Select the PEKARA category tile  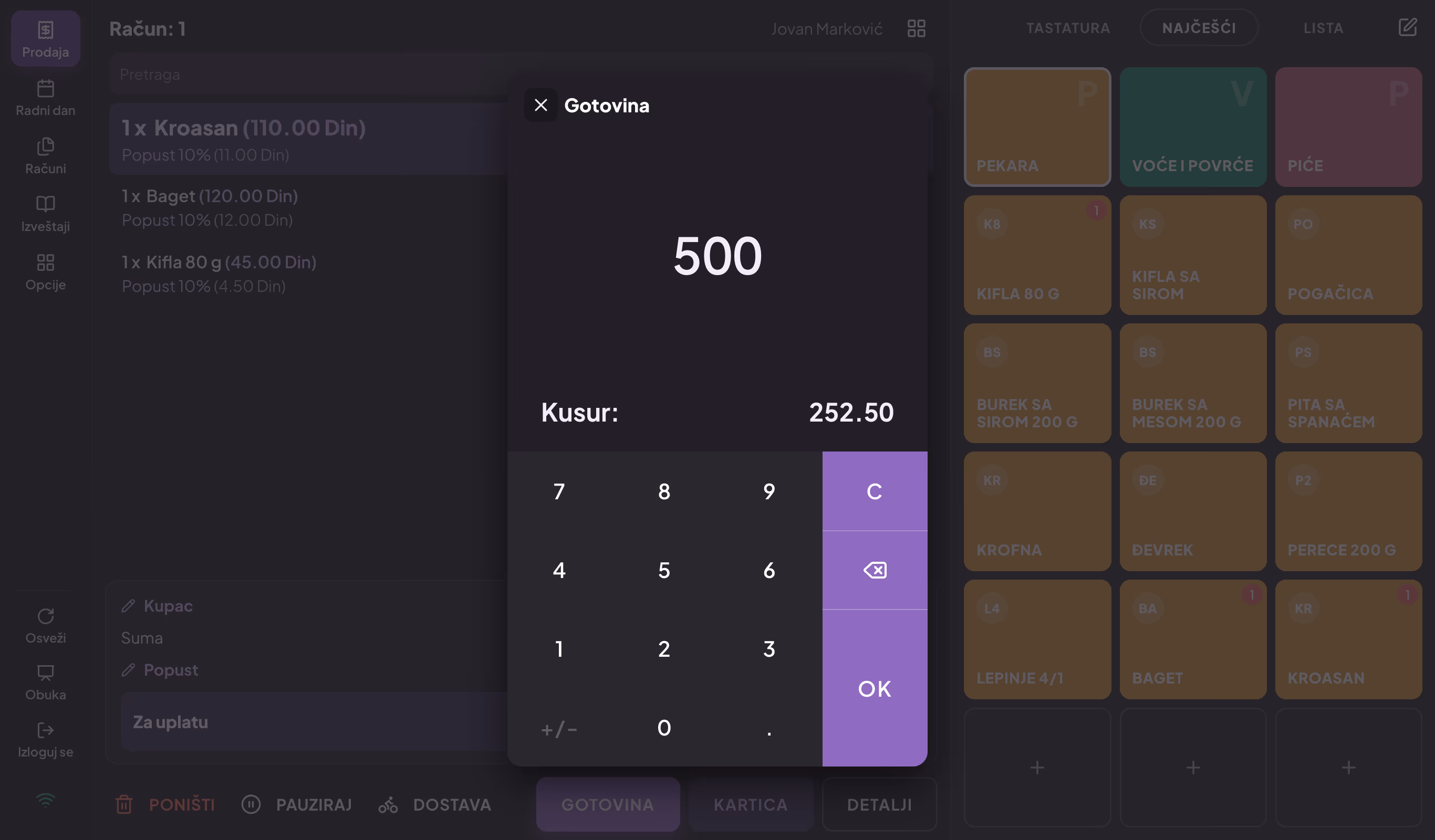pos(1037,127)
